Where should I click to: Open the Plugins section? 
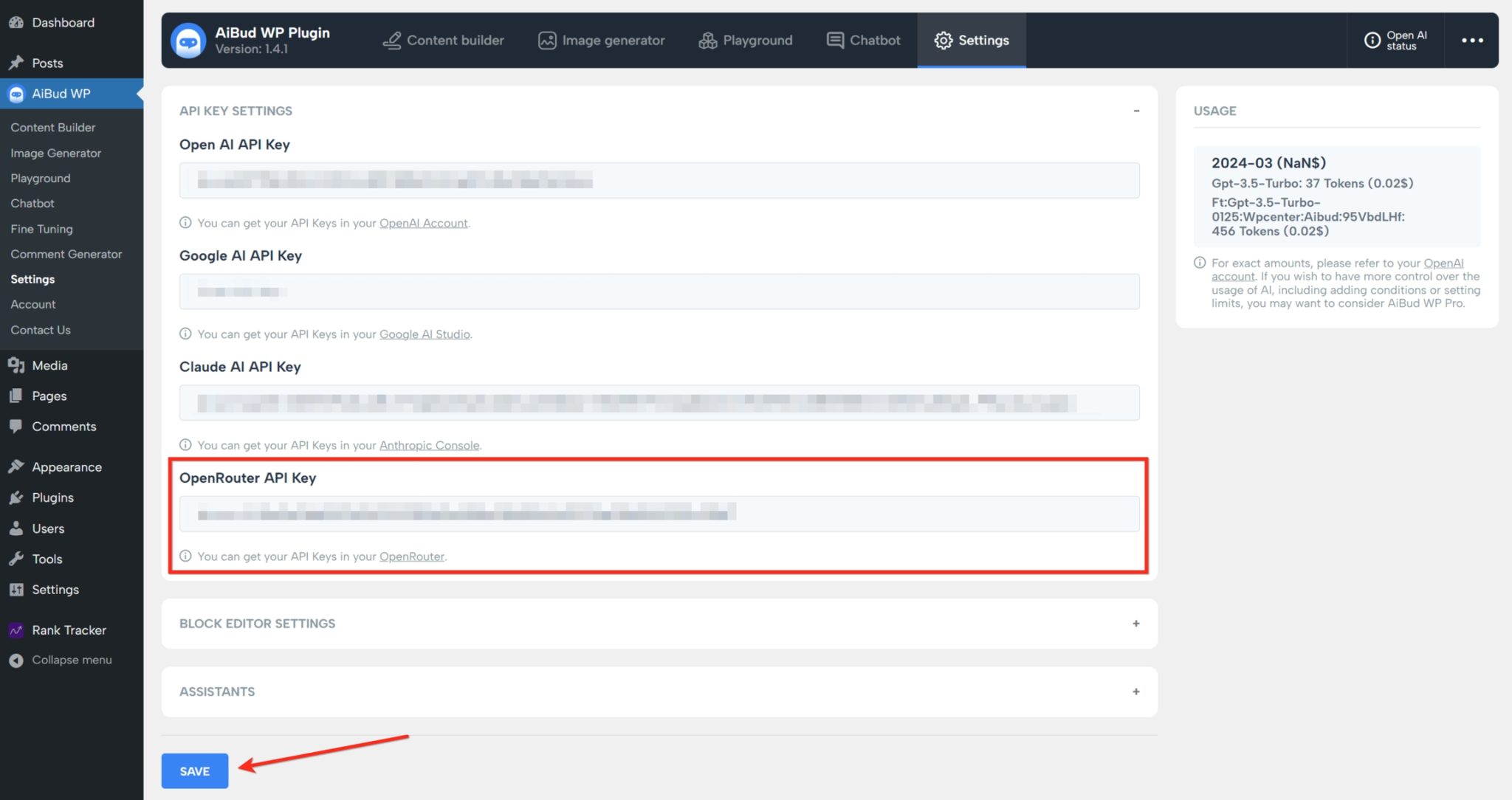(52, 497)
